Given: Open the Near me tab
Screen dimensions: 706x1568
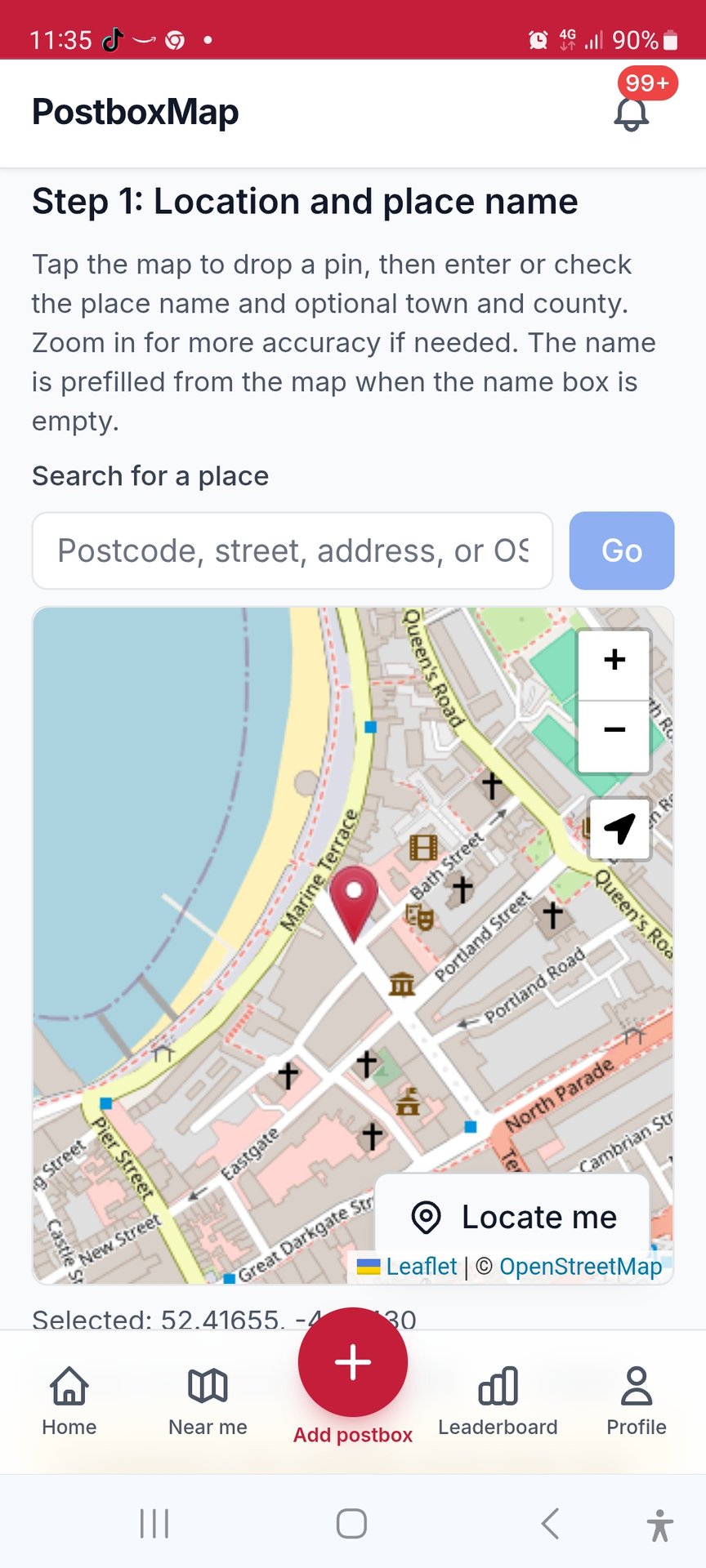Looking at the screenshot, I should point(208,1401).
